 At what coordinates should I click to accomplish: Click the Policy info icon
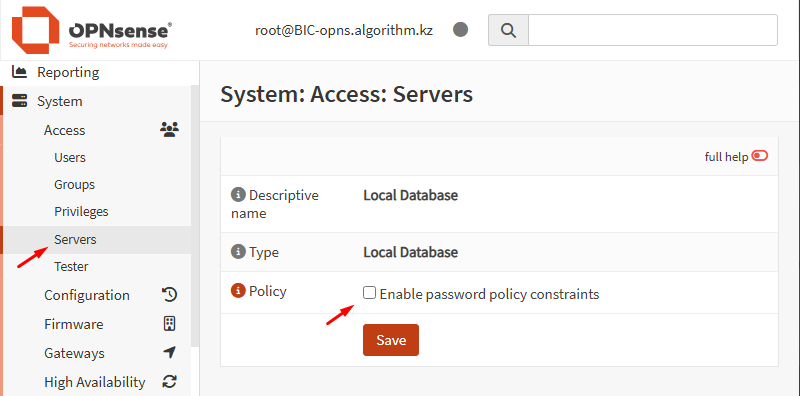tap(238, 291)
